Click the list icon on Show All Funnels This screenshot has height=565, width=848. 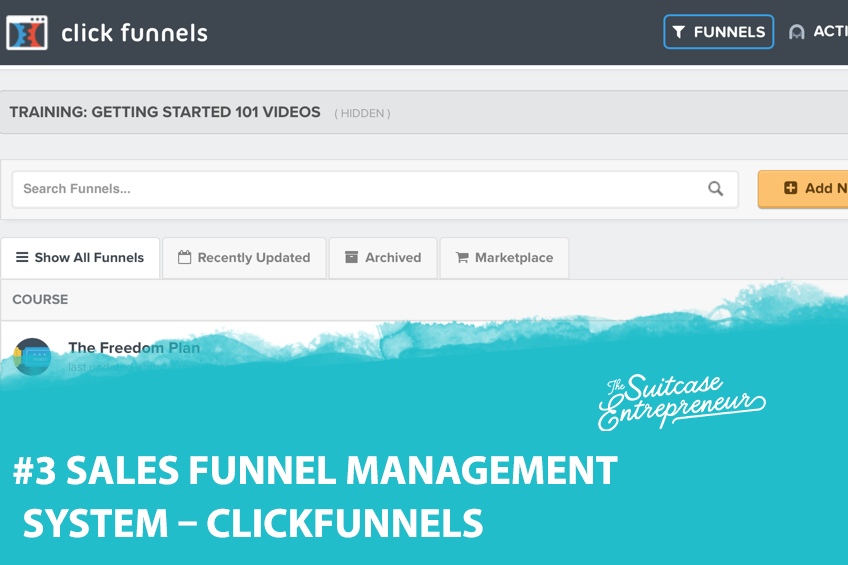tap(22, 257)
